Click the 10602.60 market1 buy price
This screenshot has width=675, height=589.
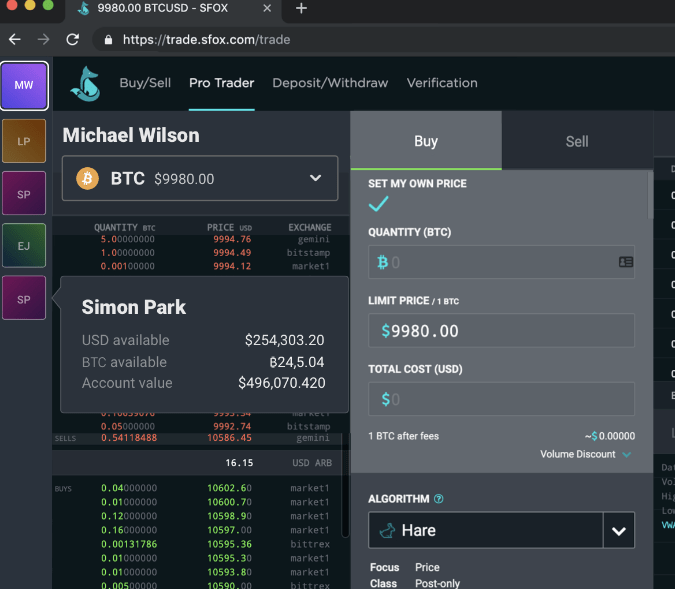[x=229, y=488]
